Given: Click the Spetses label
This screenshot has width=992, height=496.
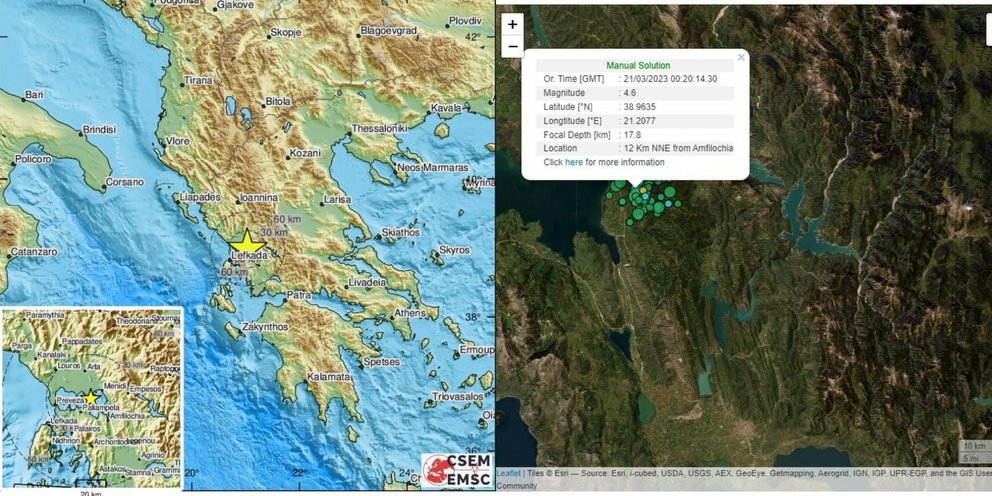Looking at the screenshot, I should pos(381,362).
